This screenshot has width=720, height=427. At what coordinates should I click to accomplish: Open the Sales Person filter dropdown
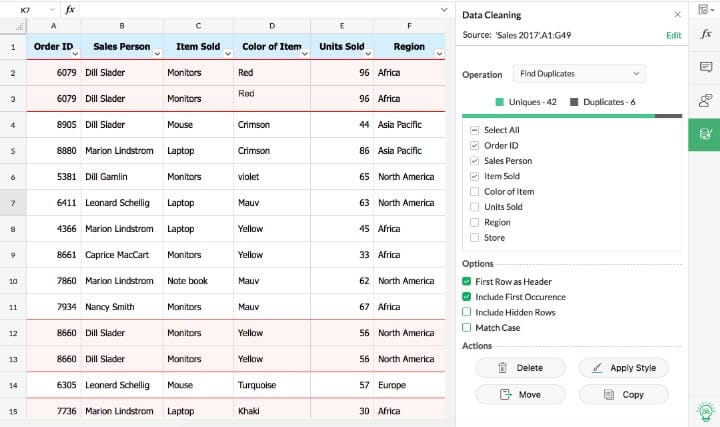[157, 54]
